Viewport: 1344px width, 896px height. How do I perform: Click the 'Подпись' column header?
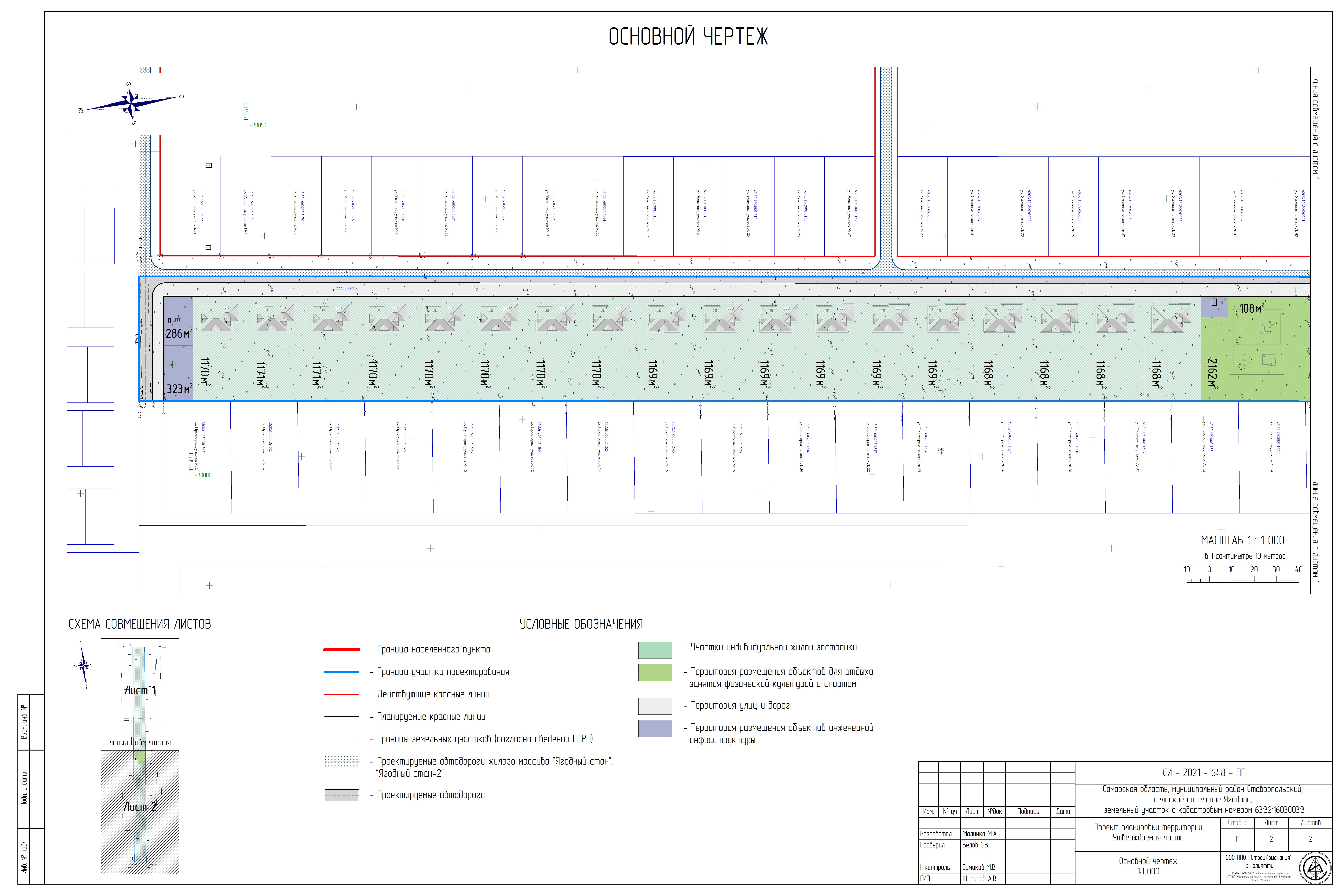(x=1028, y=811)
